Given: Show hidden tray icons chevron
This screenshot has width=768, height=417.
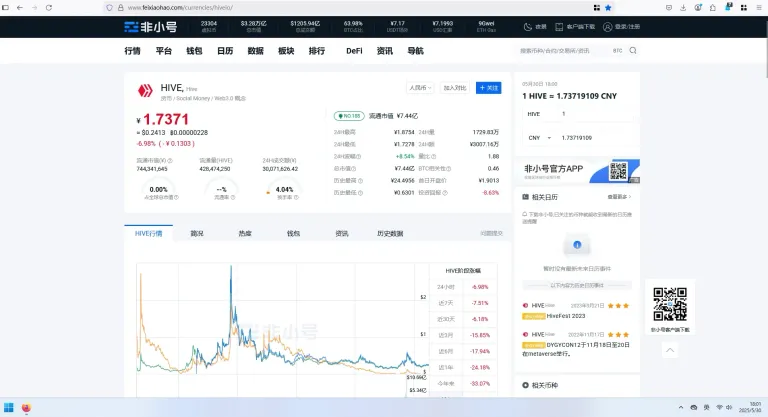Looking at the screenshot, I should click(681, 408).
